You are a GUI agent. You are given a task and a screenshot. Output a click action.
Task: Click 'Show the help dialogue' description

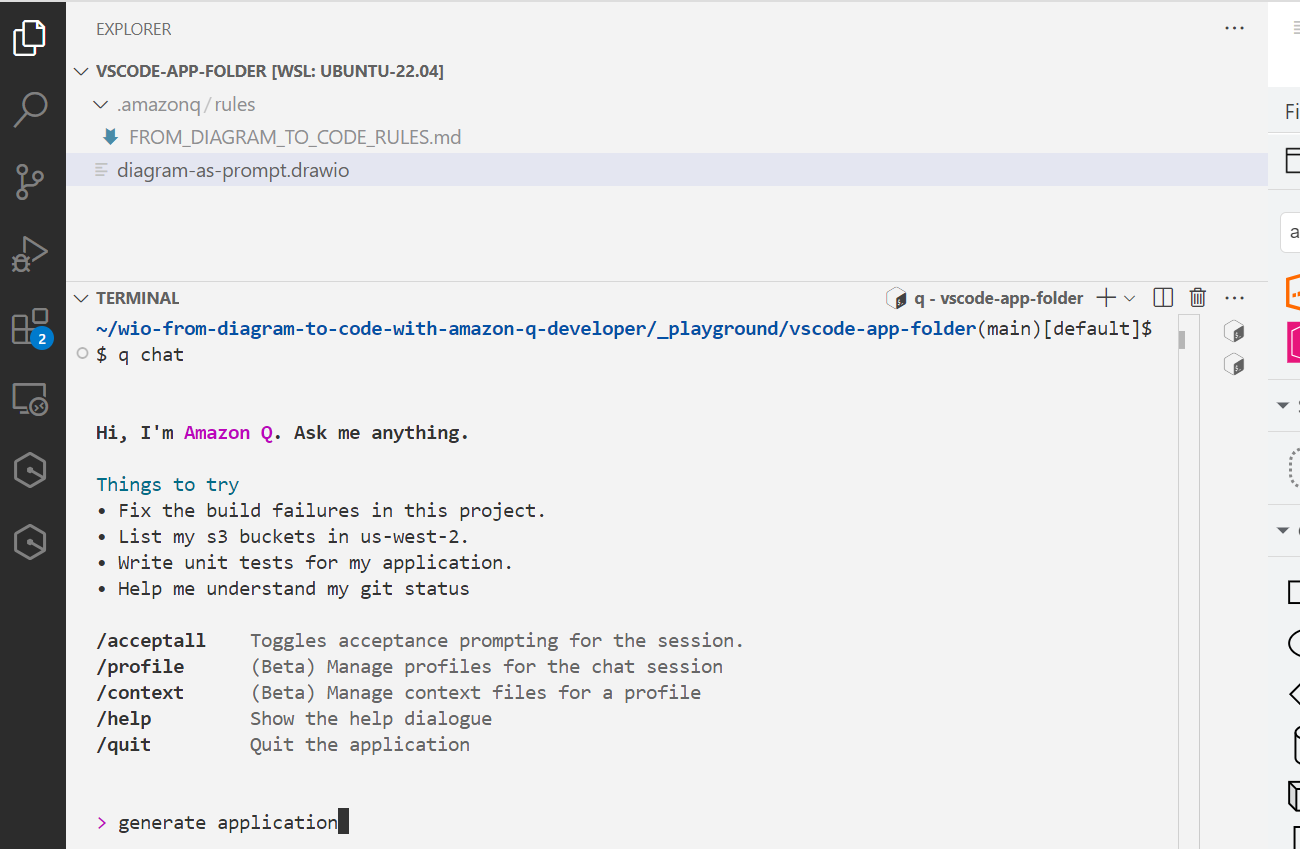[x=371, y=718]
